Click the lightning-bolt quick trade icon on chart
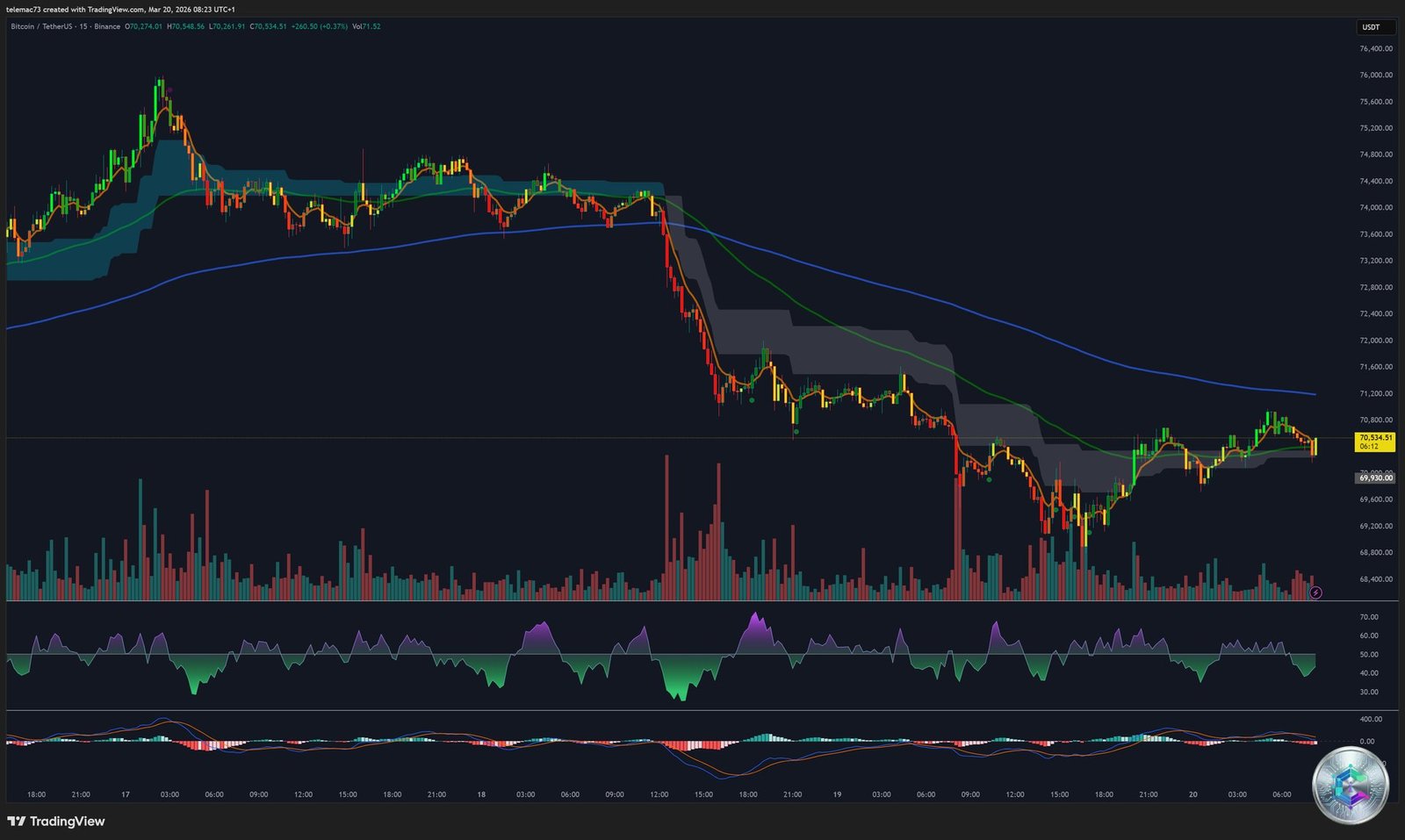 click(1315, 592)
